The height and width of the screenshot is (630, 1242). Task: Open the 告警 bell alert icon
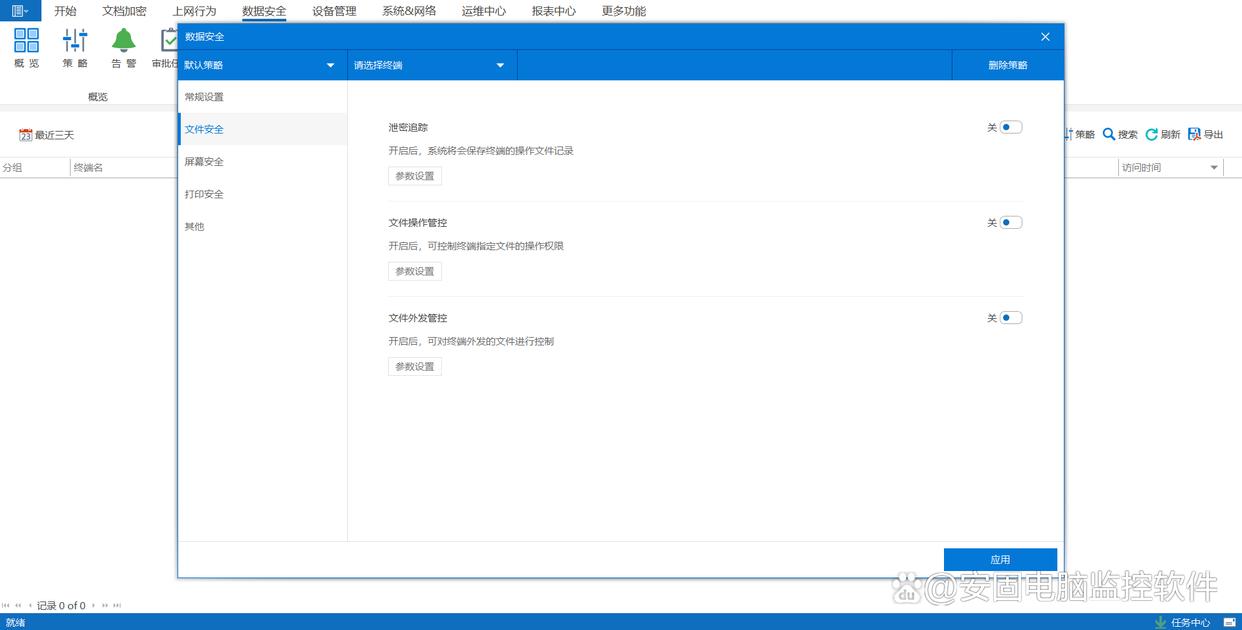[123, 41]
